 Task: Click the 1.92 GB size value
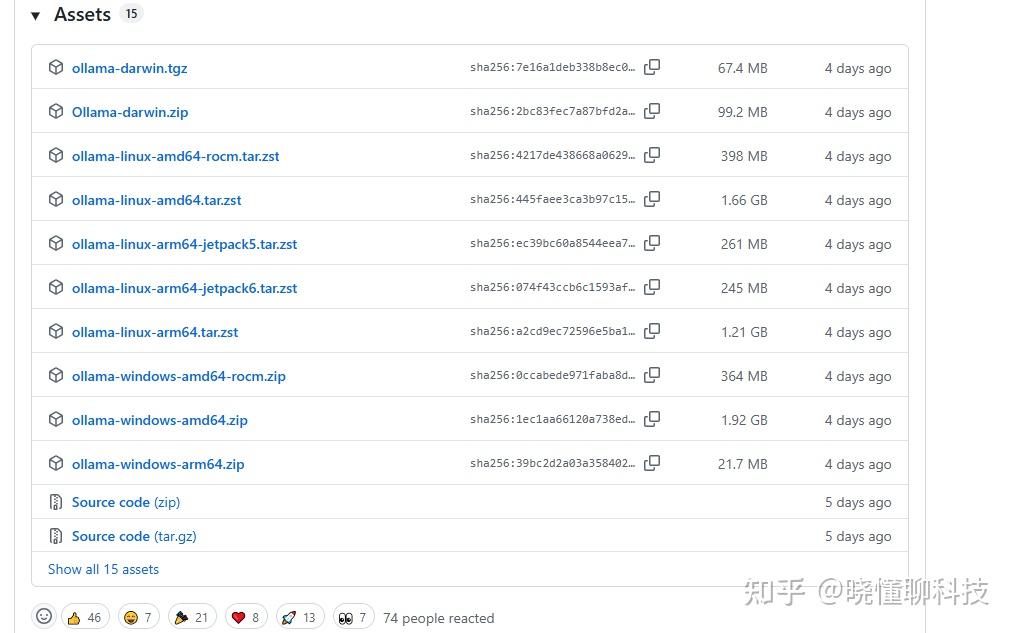tap(744, 420)
